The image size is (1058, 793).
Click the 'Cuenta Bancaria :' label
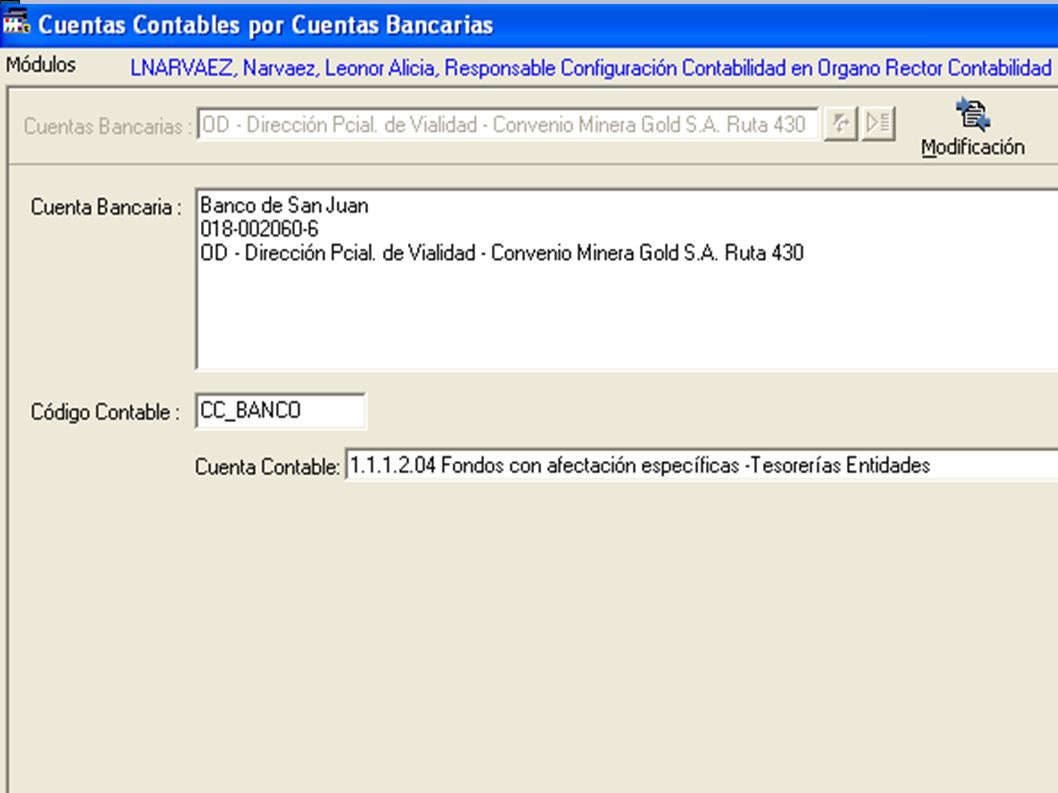pyautogui.click(x=106, y=207)
